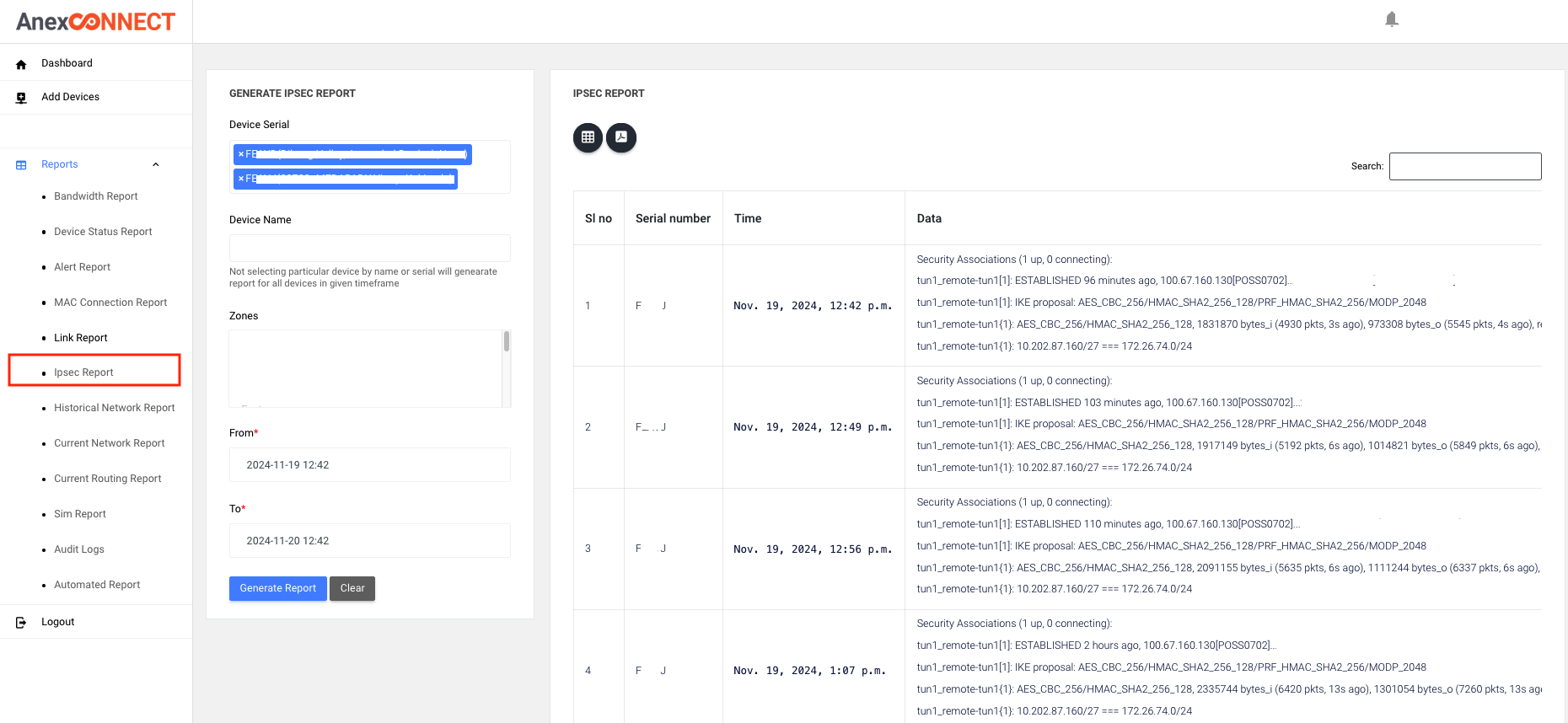The image size is (1568, 723).
Task: Remove first selected device serial tag
Action: tap(240, 154)
